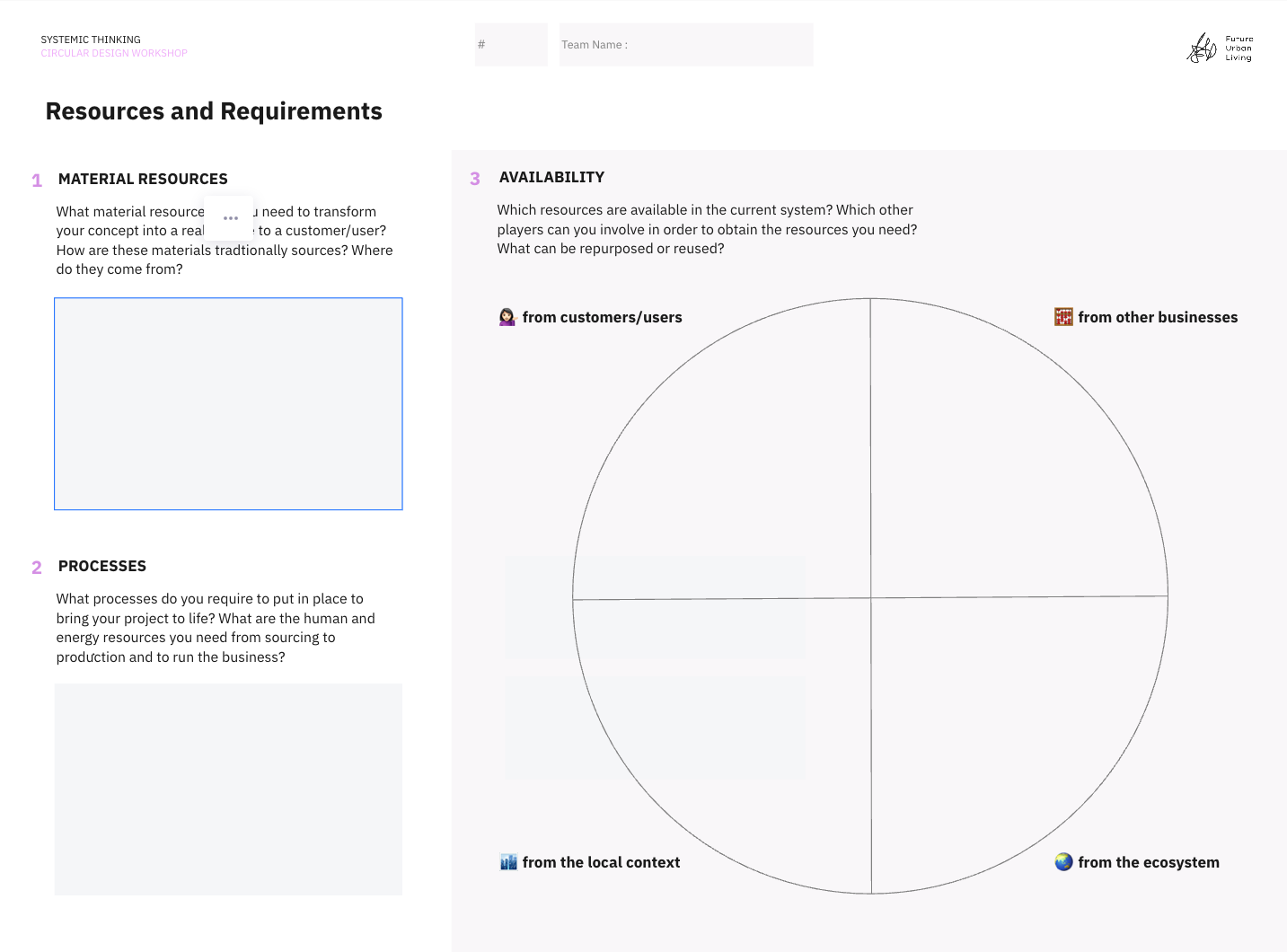1287x952 pixels.
Task: Click the cityscape emoji beside local context
Action: click(508, 862)
